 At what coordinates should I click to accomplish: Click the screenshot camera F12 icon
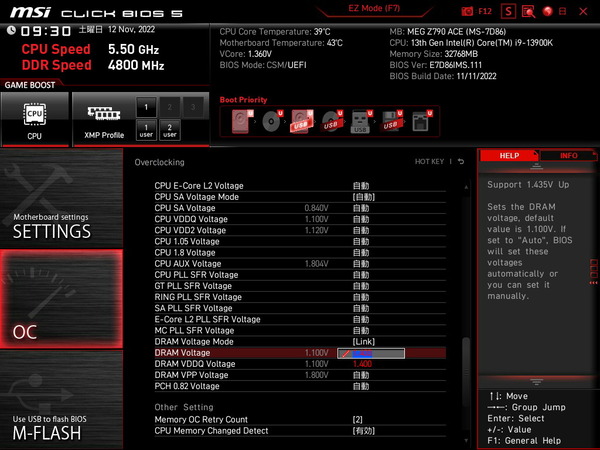pos(476,11)
